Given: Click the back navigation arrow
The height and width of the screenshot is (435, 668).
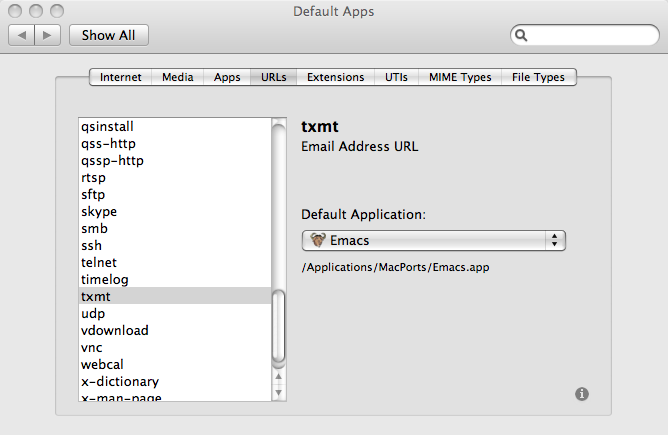Looking at the screenshot, I should click(x=23, y=35).
